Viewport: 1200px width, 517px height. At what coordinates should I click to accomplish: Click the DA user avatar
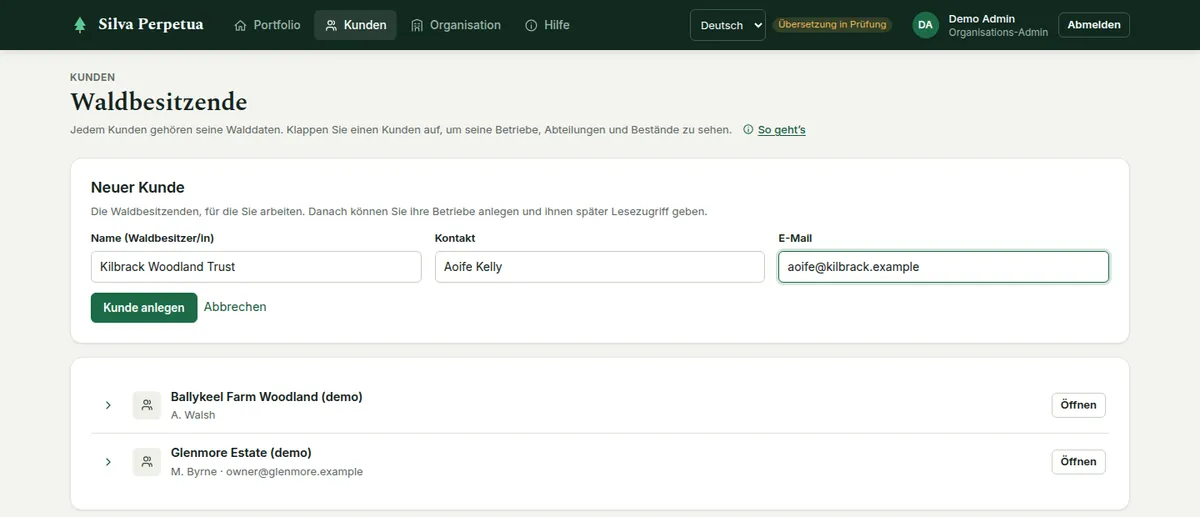pyautogui.click(x=926, y=25)
